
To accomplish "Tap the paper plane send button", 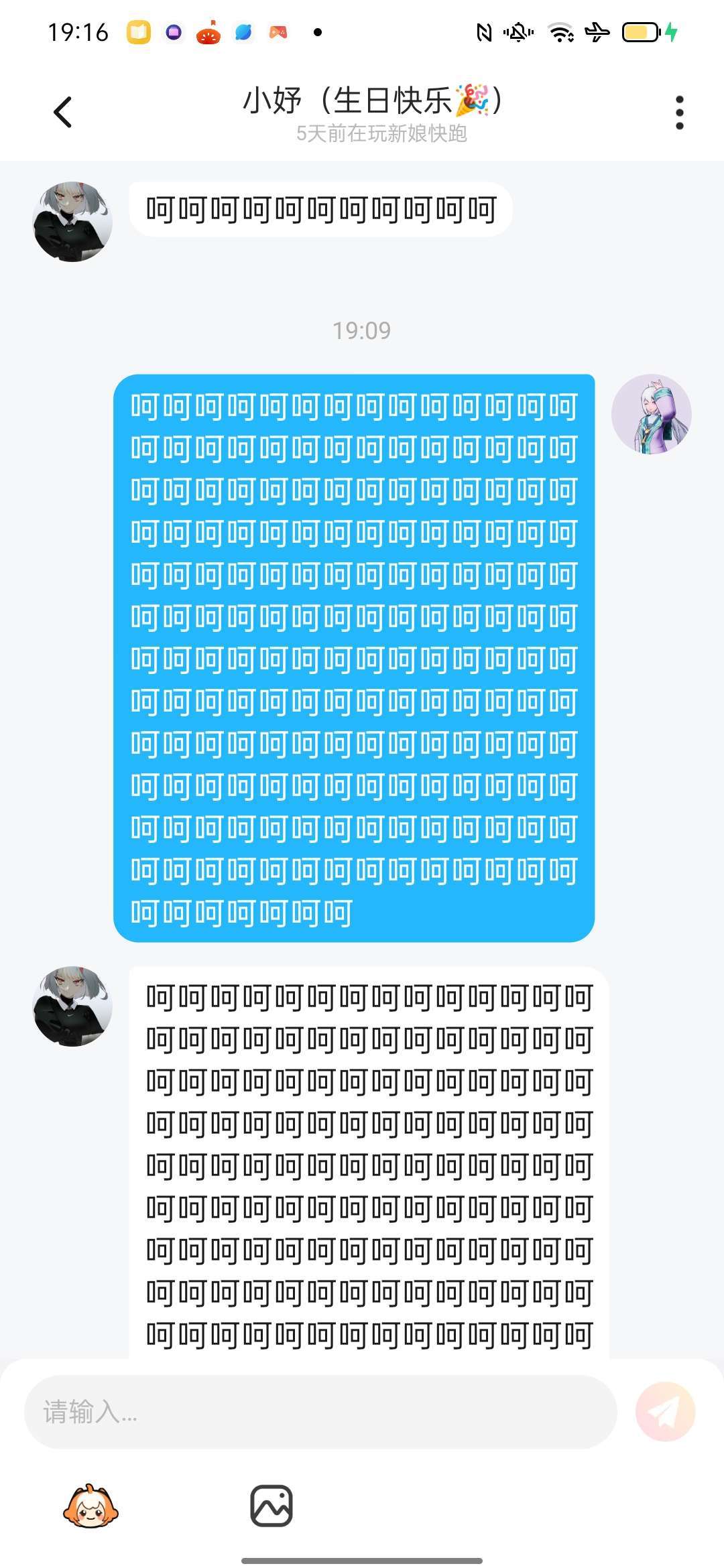I will pos(665,1412).
